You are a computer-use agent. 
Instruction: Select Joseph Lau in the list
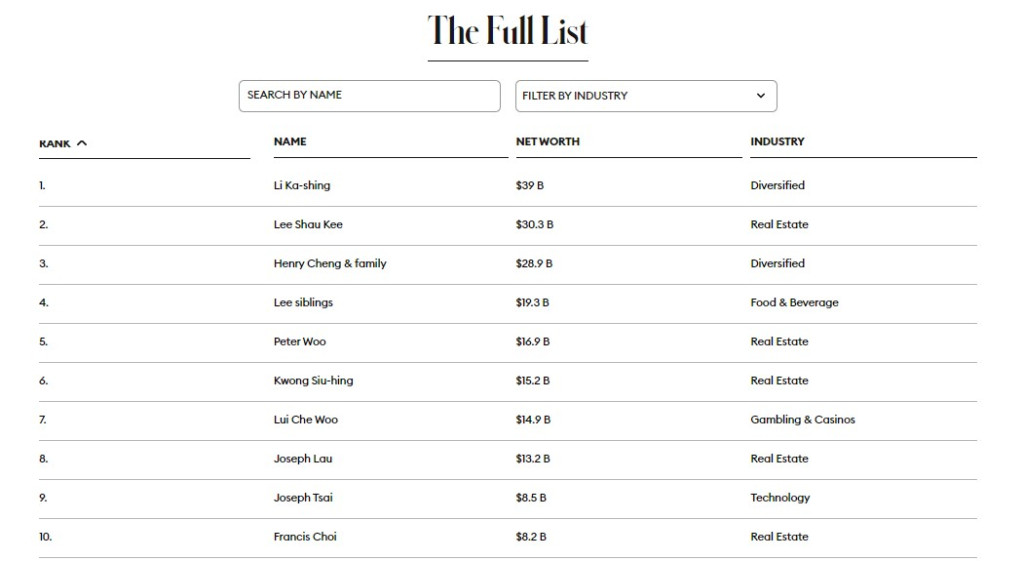303,459
